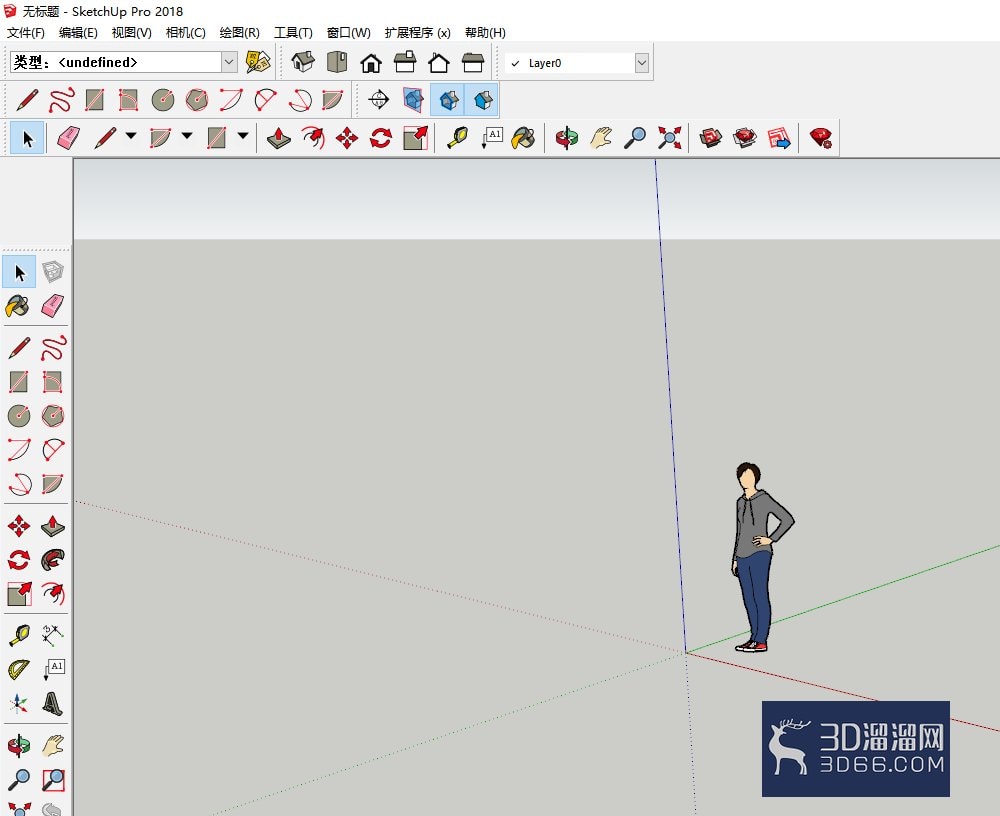Open the 扩展程序 (x) menu
Image resolution: width=1000 pixels, height=816 pixels.
tap(418, 33)
